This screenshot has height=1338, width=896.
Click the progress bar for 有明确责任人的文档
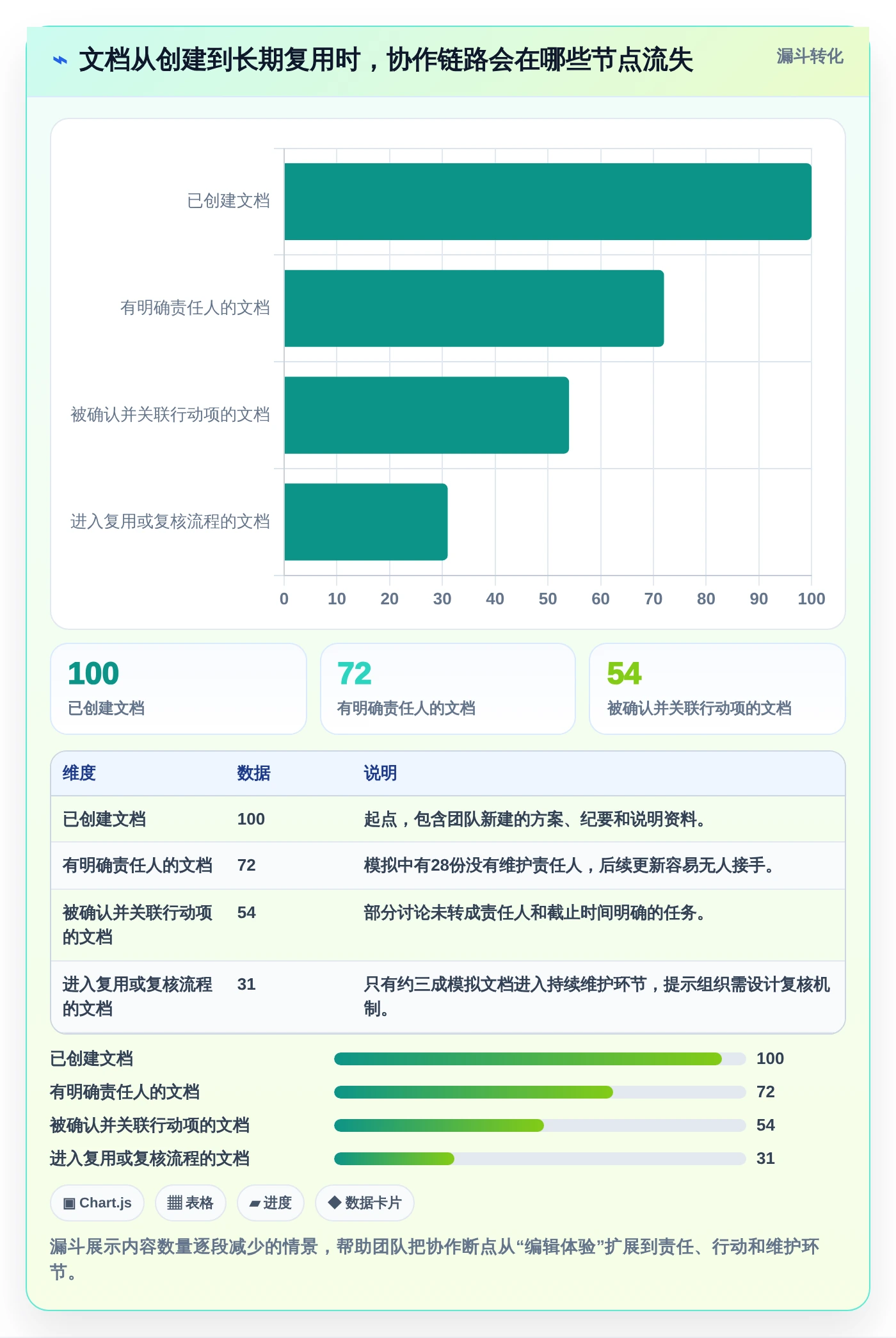540,1092
